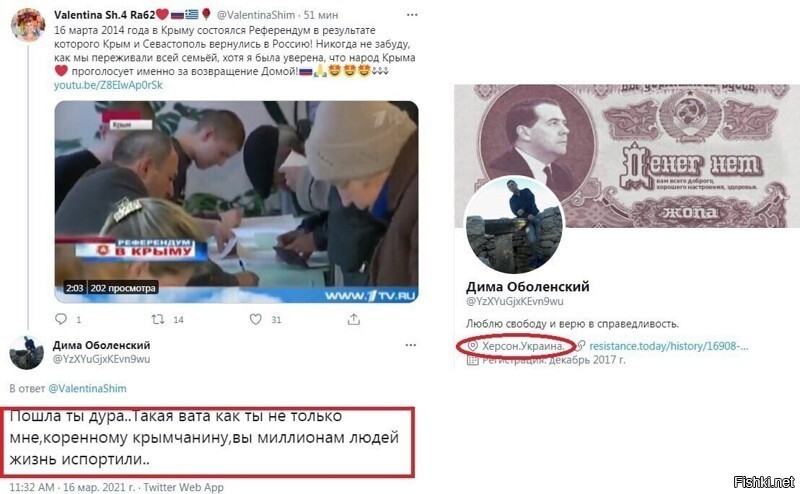Like the tweet with 31 likes

(256, 319)
